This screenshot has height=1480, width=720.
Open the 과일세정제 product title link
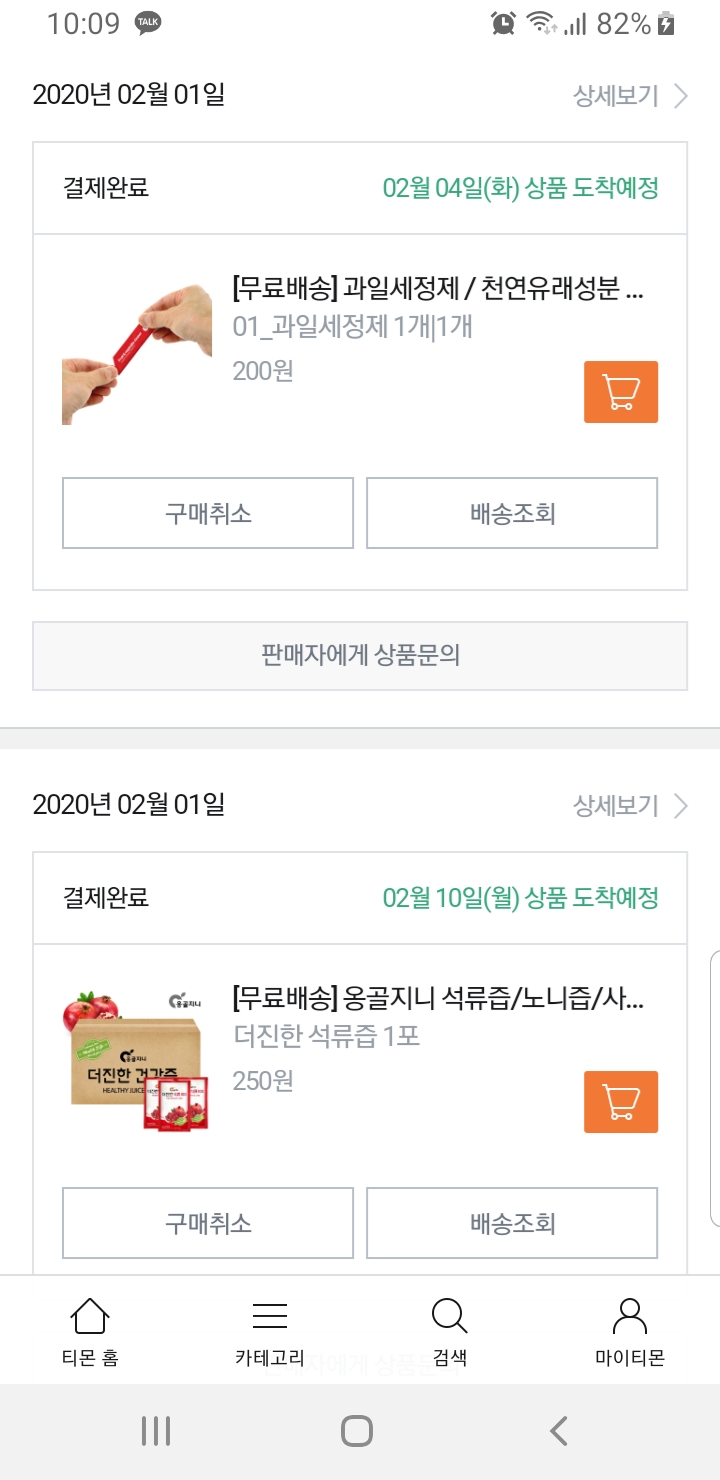[x=438, y=291]
